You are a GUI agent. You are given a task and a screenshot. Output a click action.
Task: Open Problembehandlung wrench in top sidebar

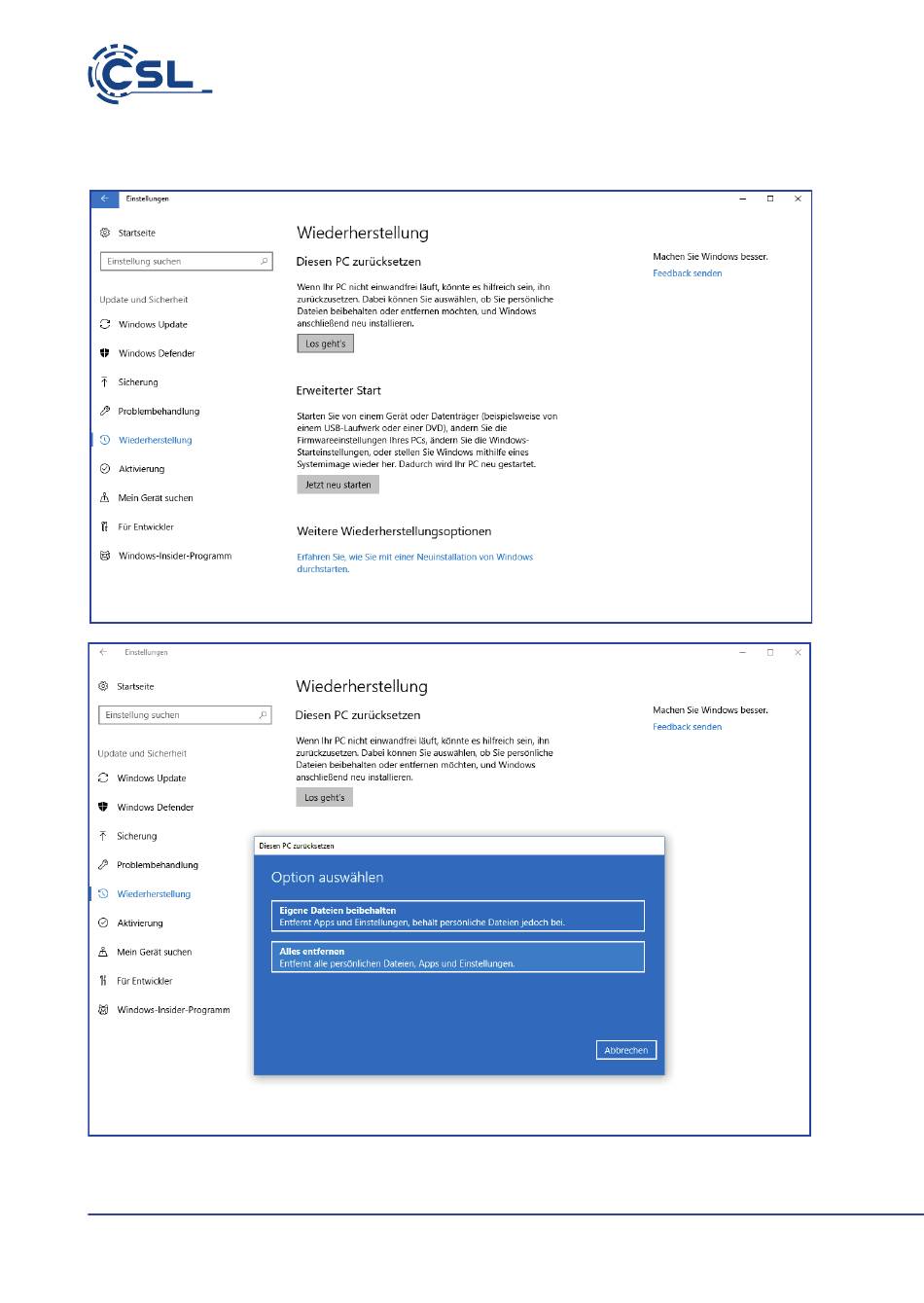tap(105, 411)
